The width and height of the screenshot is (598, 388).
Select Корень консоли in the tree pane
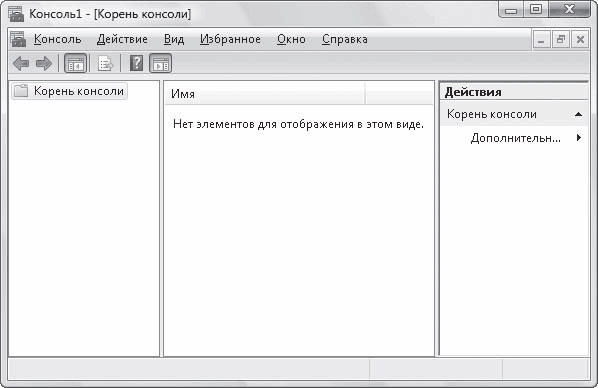pos(69,91)
